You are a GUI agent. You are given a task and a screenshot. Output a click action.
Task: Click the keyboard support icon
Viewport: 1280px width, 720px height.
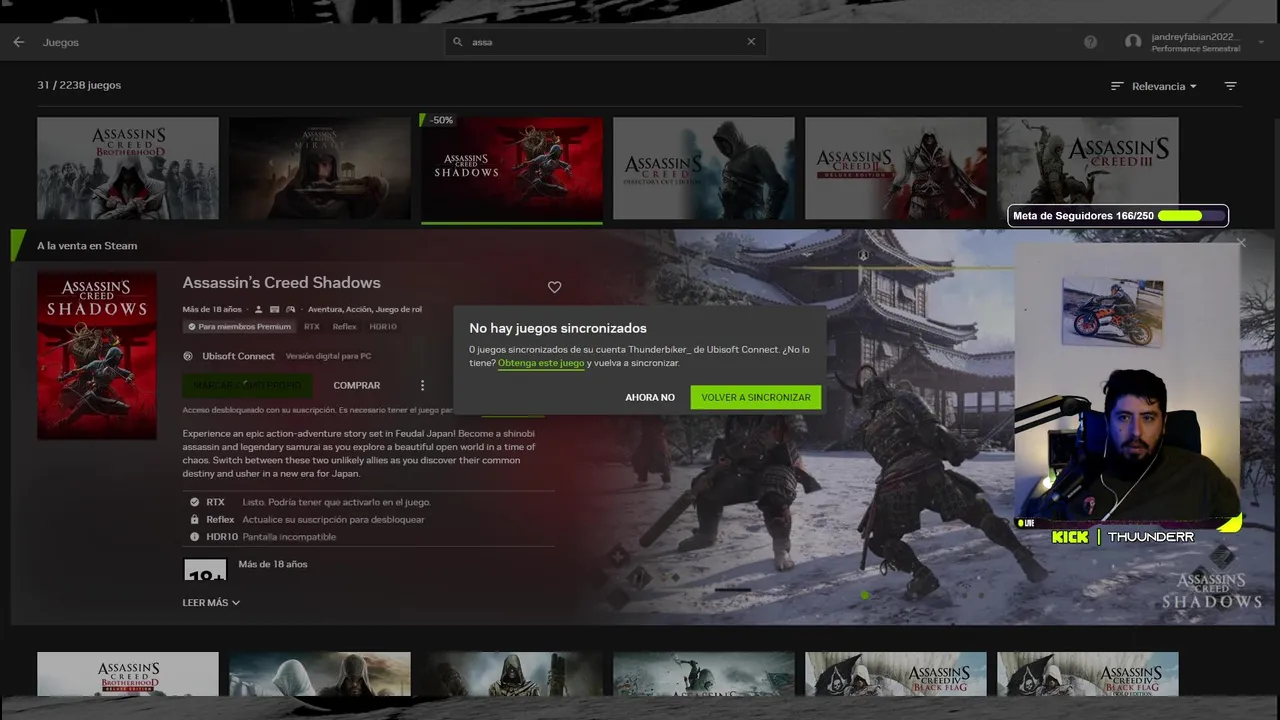click(x=275, y=310)
